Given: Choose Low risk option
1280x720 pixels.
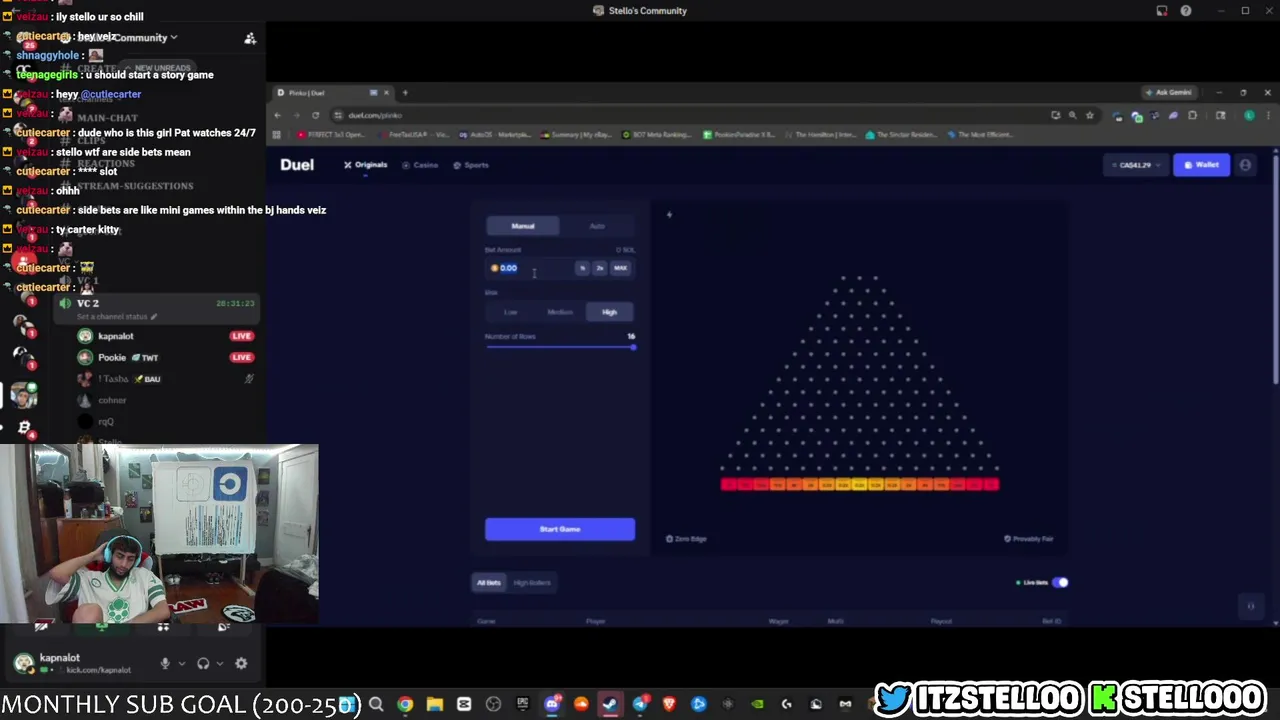Looking at the screenshot, I should [511, 312].
